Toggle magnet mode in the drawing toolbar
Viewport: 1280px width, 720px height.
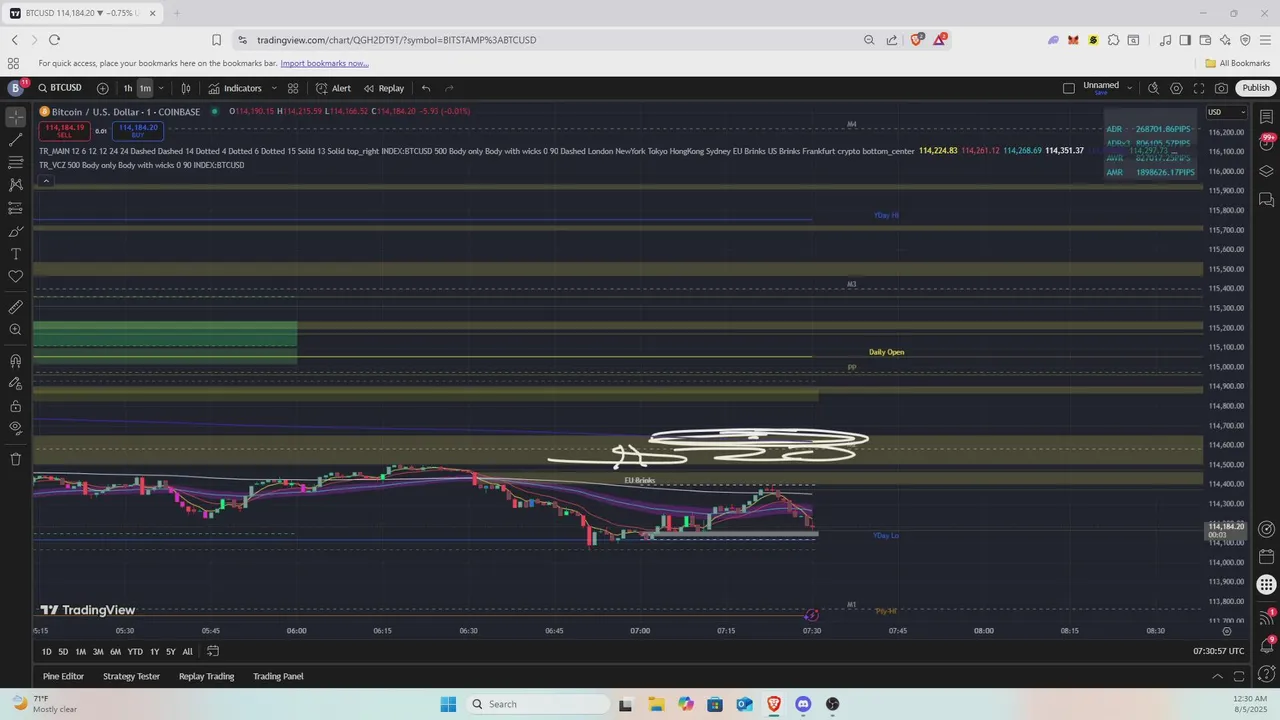(x=15, y=361)
